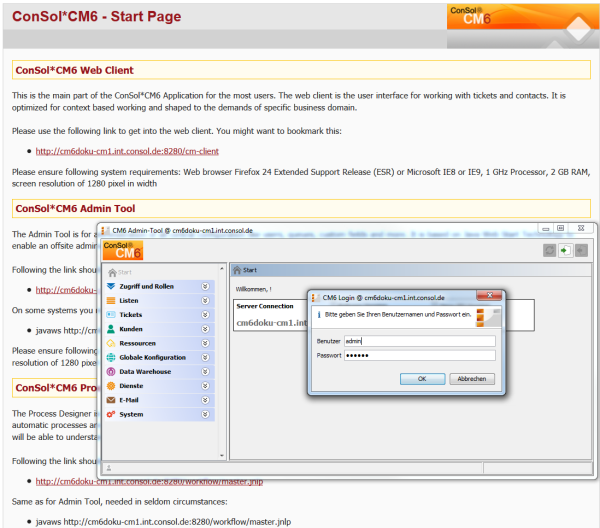Click the E-Mail envelope icon
The height and width of the screenshot is (528, 600).
[111, 400]
